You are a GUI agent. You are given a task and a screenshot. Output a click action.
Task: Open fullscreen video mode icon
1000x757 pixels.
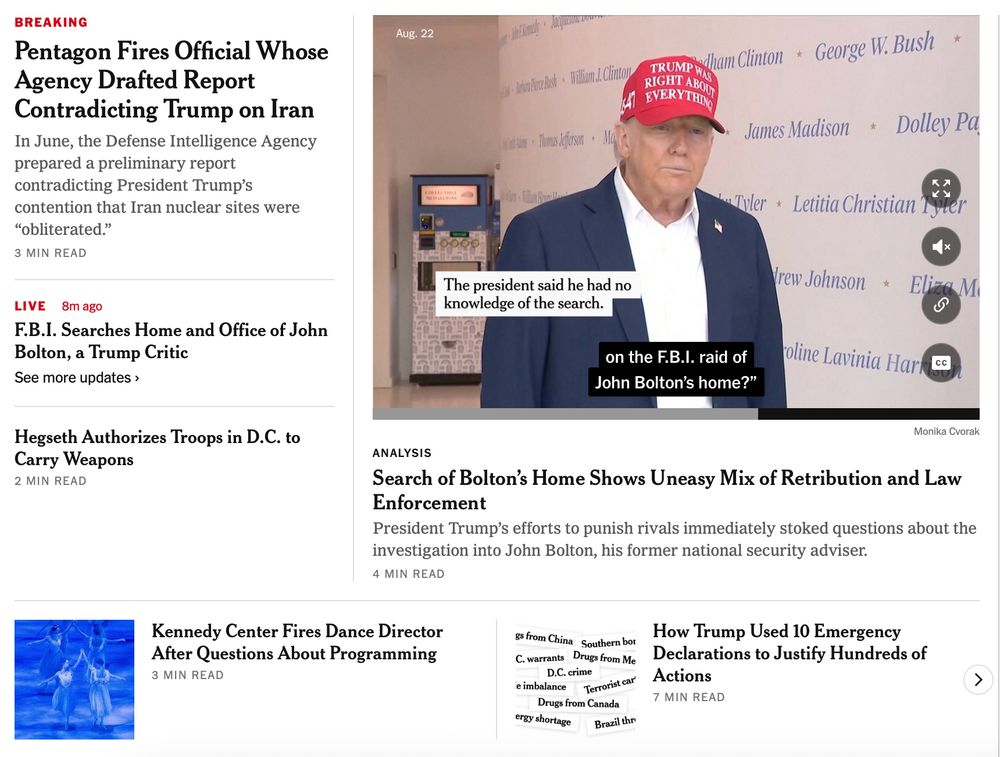tap(941, 189)
